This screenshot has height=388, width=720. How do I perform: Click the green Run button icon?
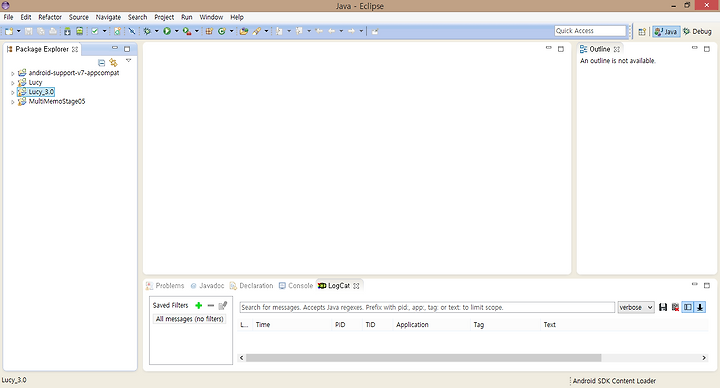167,31
